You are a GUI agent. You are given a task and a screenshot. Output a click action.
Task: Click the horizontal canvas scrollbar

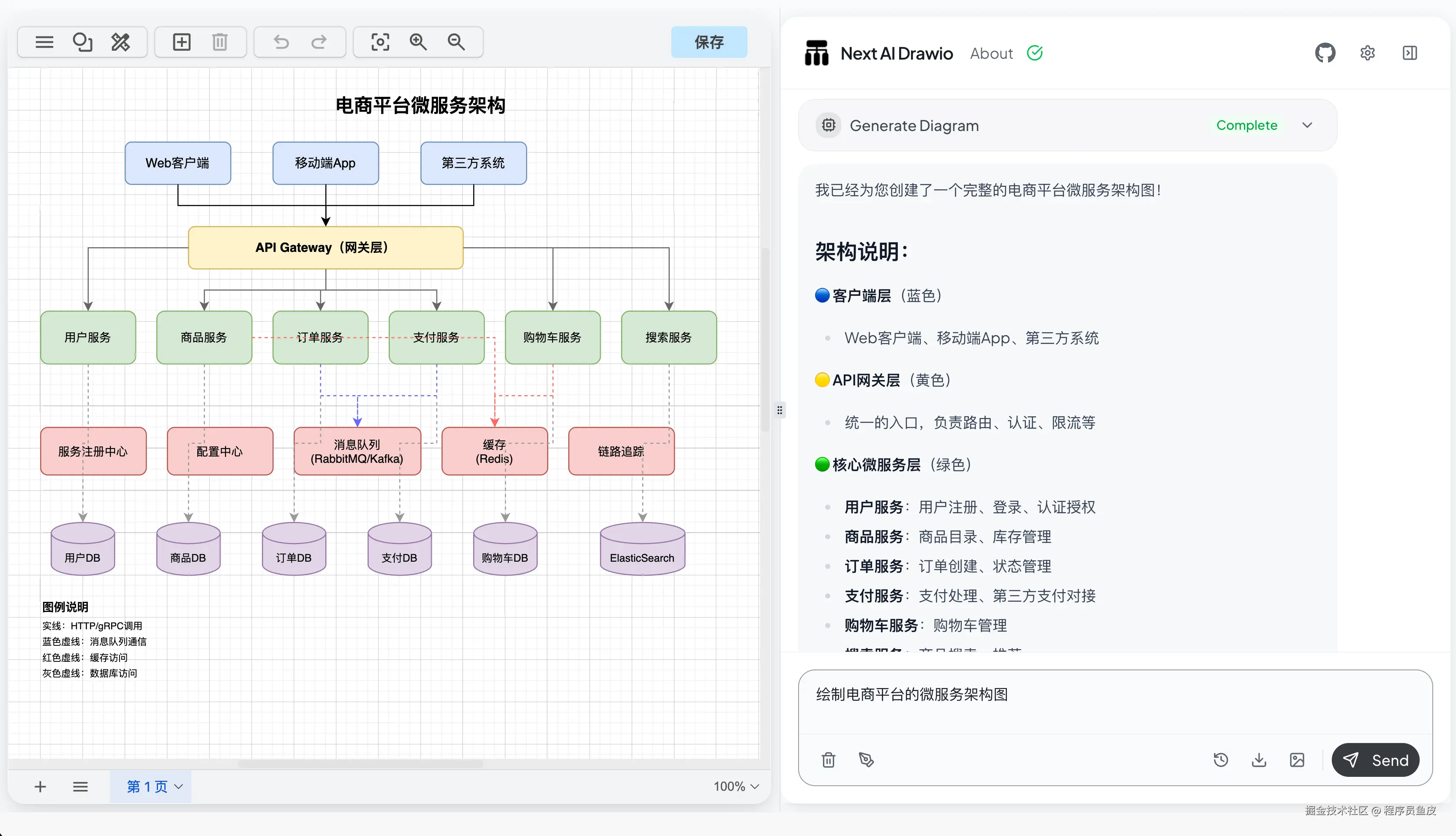coord(360,764)
